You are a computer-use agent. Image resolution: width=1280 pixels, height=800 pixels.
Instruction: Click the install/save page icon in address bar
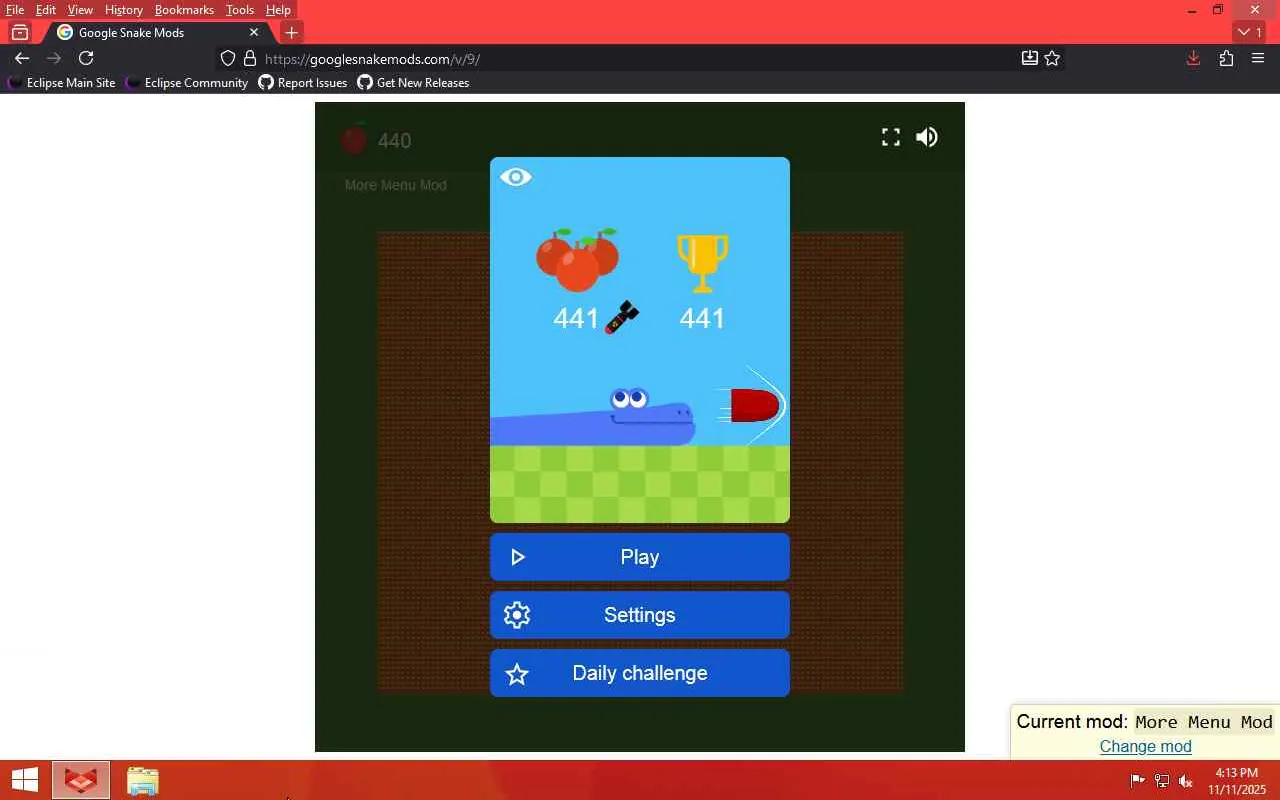point(1029,58)
